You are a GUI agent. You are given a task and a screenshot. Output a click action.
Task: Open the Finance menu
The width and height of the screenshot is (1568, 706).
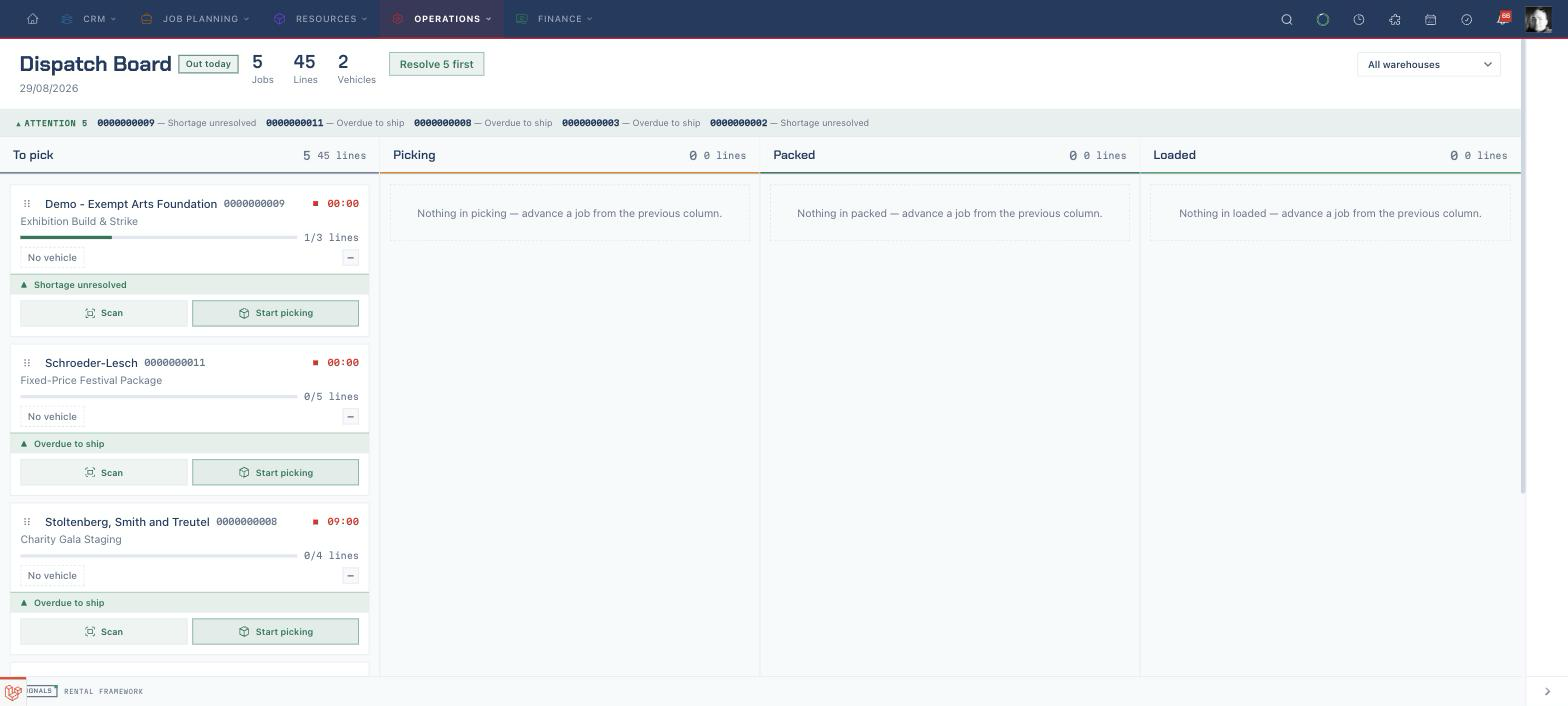(554, 19)
